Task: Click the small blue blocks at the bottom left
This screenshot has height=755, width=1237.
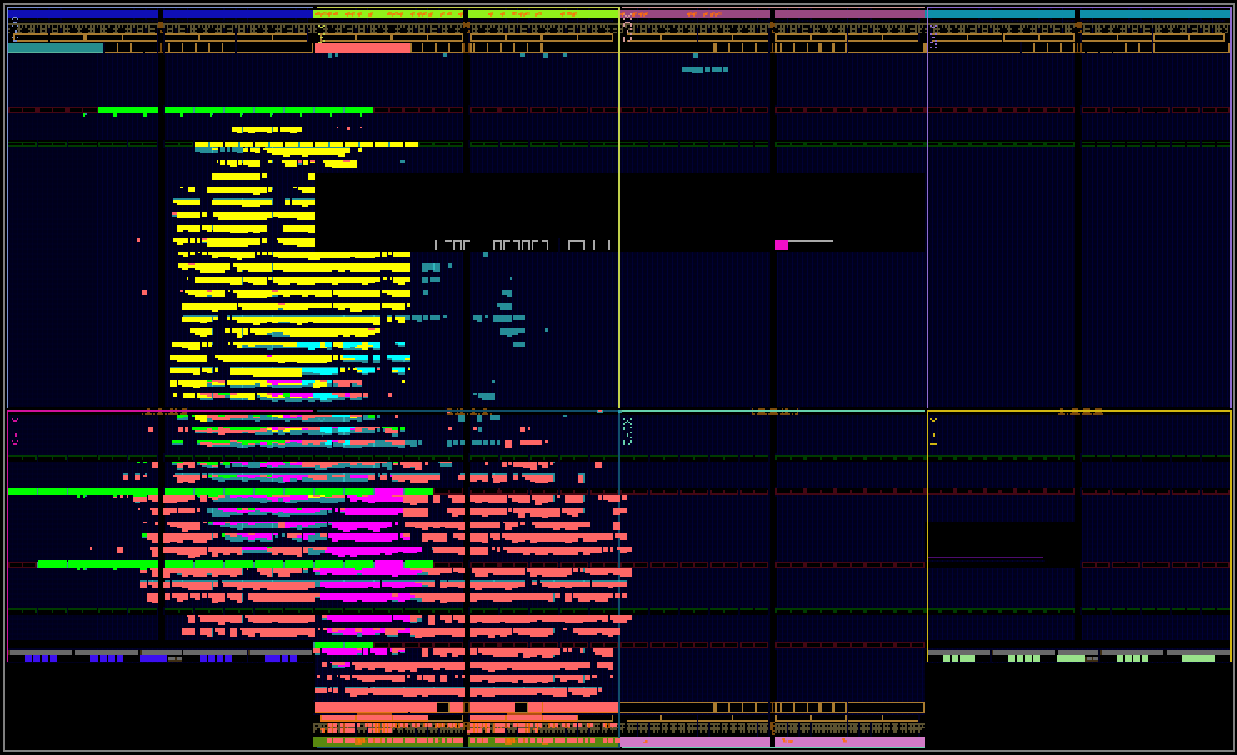Action: coord(160,658)
